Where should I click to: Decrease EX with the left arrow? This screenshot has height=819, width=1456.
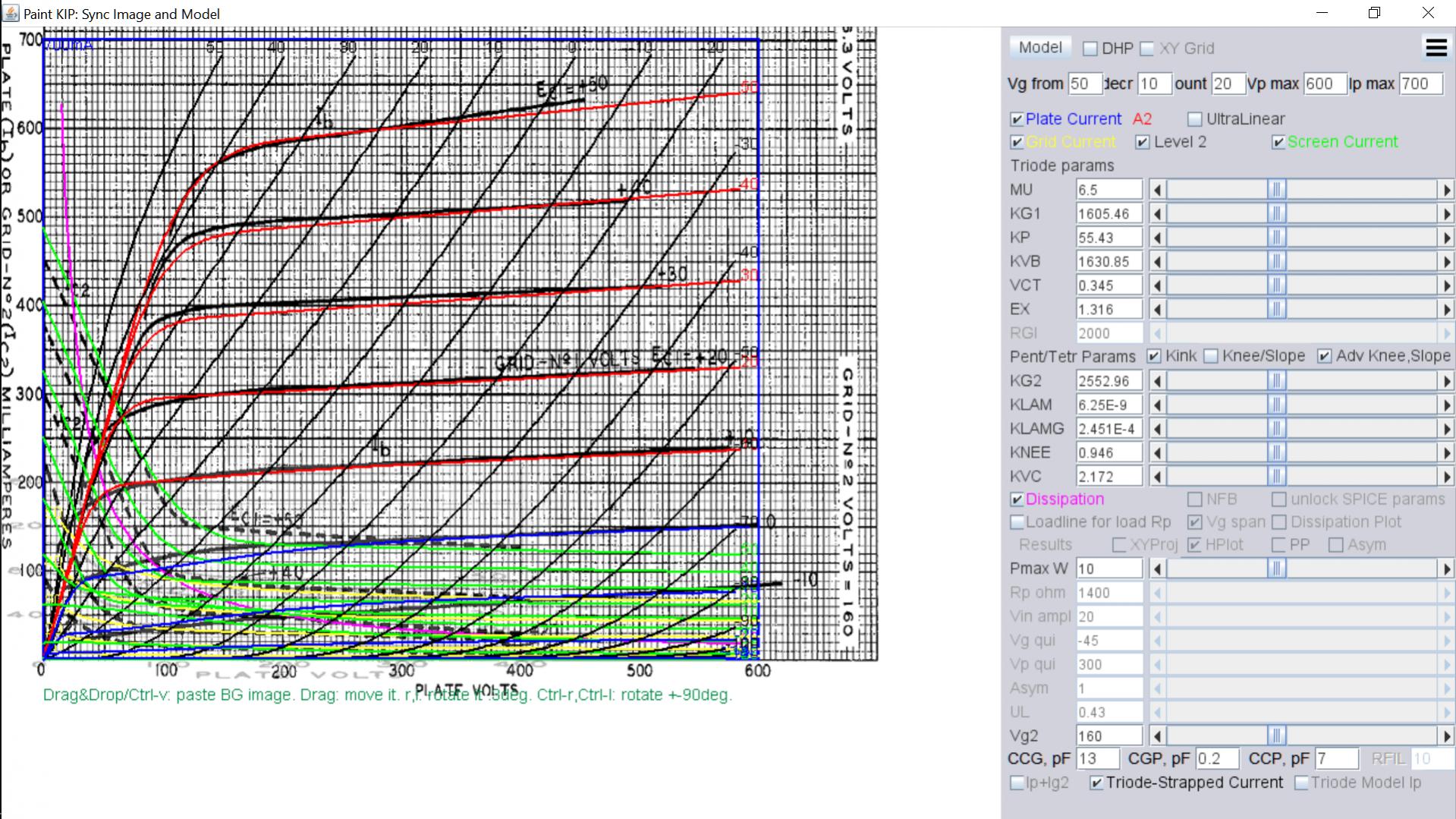point(1157,310)
